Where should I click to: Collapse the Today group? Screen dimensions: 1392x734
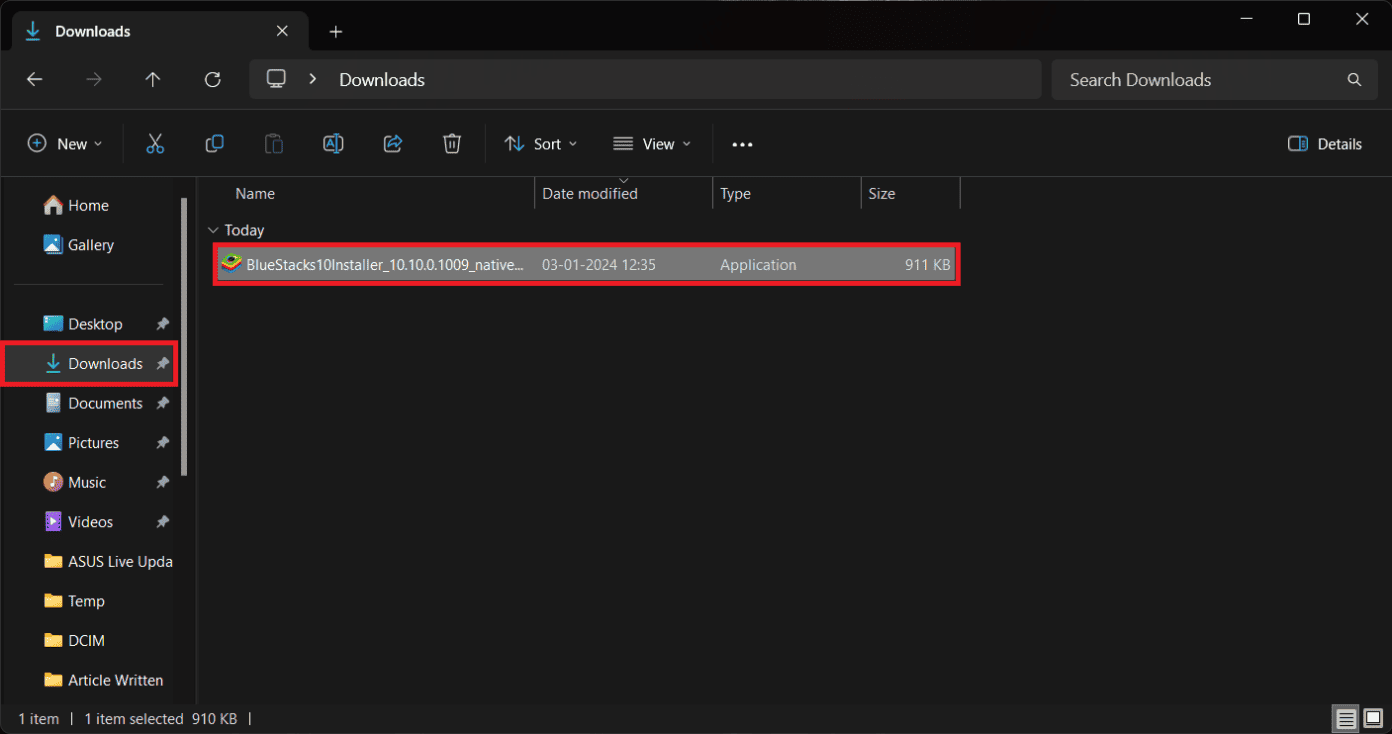click(x=213, y=229)
